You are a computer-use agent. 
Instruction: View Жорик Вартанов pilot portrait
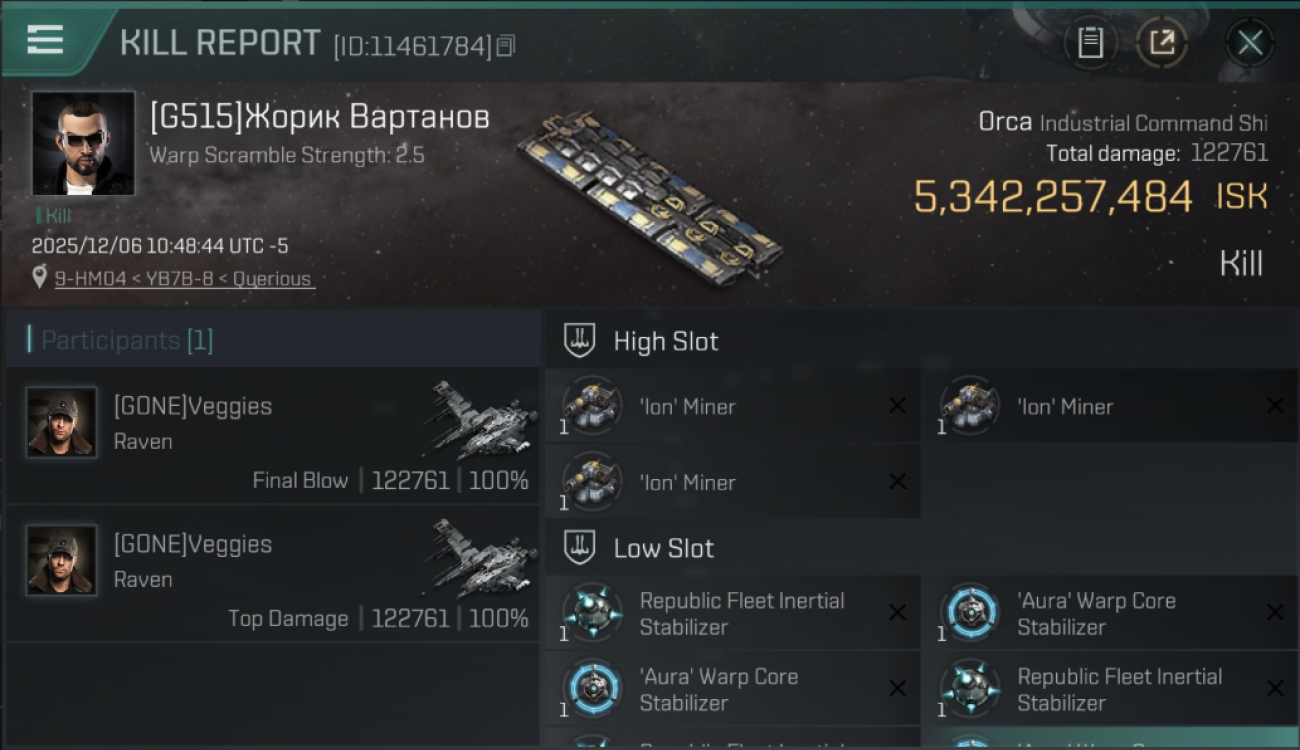point(83,143)
